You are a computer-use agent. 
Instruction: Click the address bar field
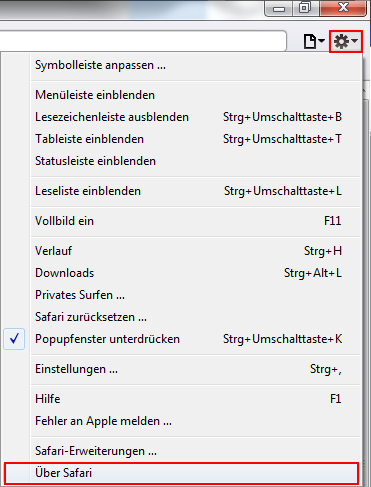(143, 41)
